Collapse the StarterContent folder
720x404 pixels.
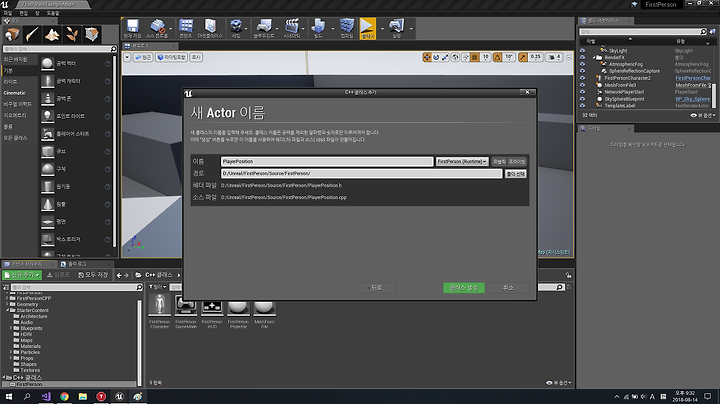coord(8,310)
